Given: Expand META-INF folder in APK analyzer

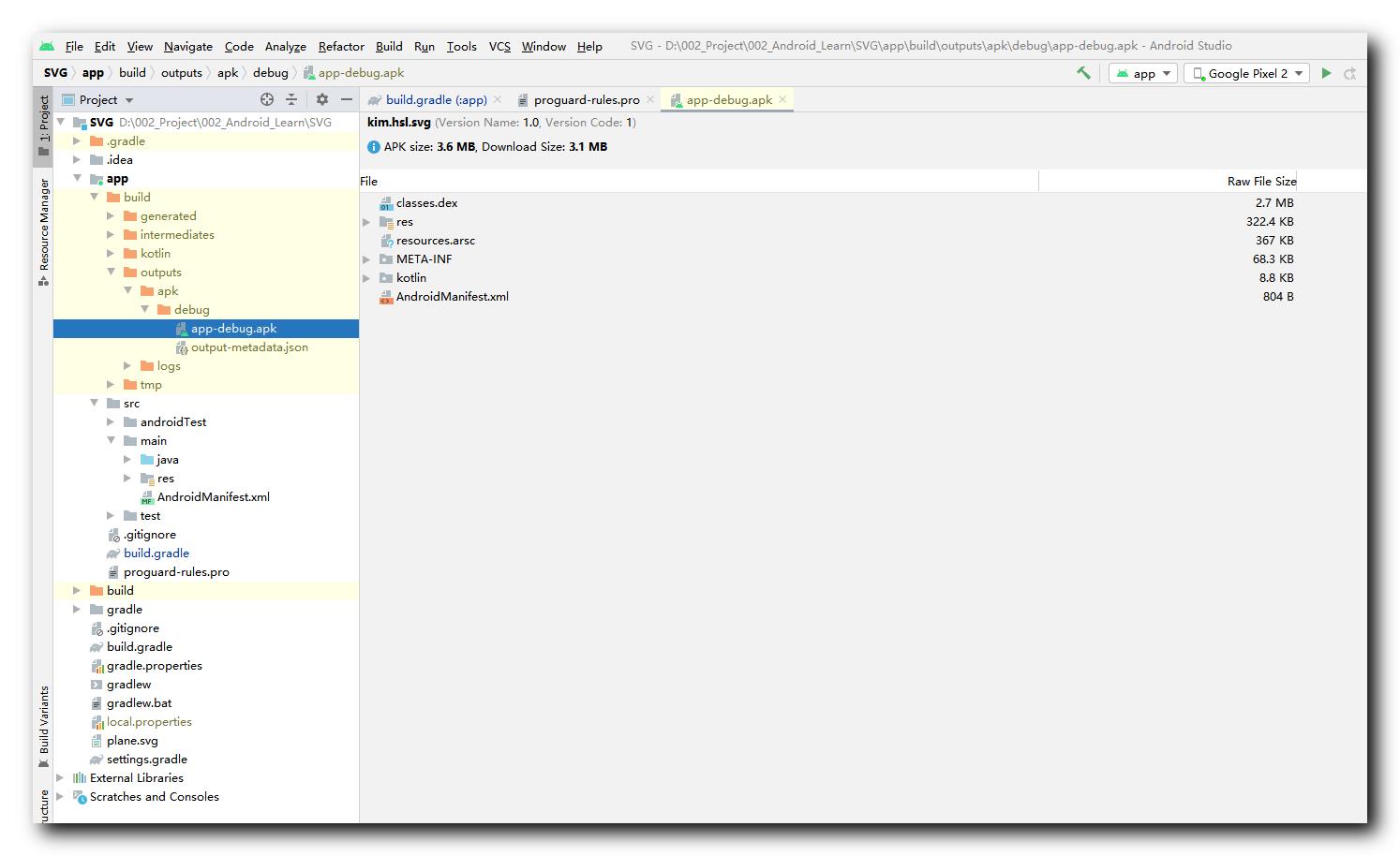Looking at the screenshot, I should pyautogui.click(x=366, y=259).
